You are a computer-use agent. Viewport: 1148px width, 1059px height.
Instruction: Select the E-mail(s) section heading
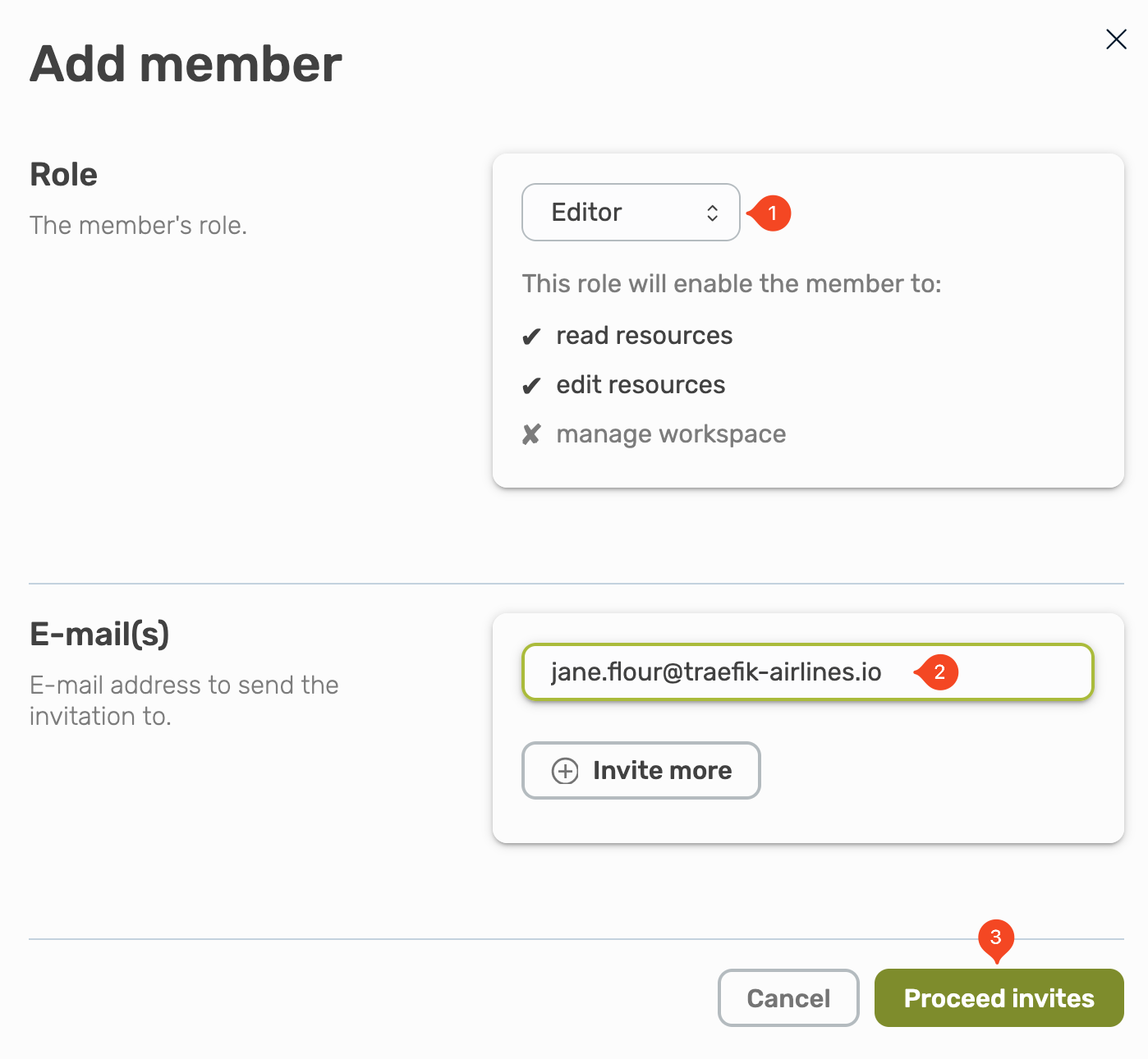coord(99,634)
